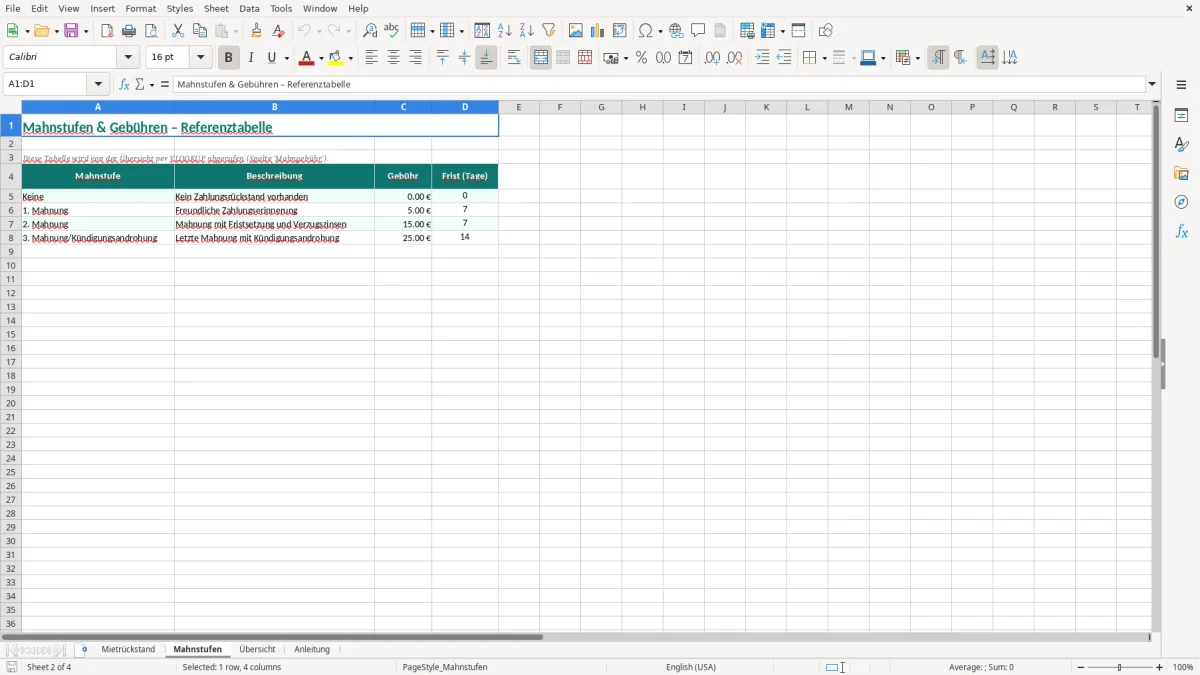This screenshot has width=1200, height=675.
Task: Open the Sort dialog icon
Action: 482,31
